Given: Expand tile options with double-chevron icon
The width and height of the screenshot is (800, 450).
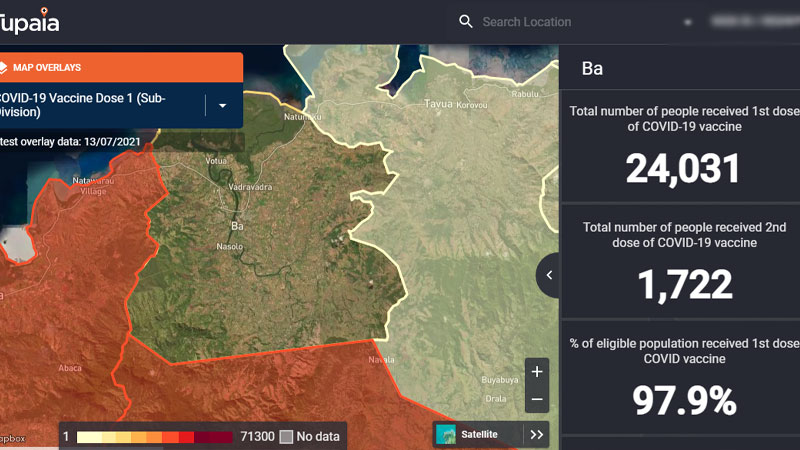Looking at the screenshot, I should 537,435.
